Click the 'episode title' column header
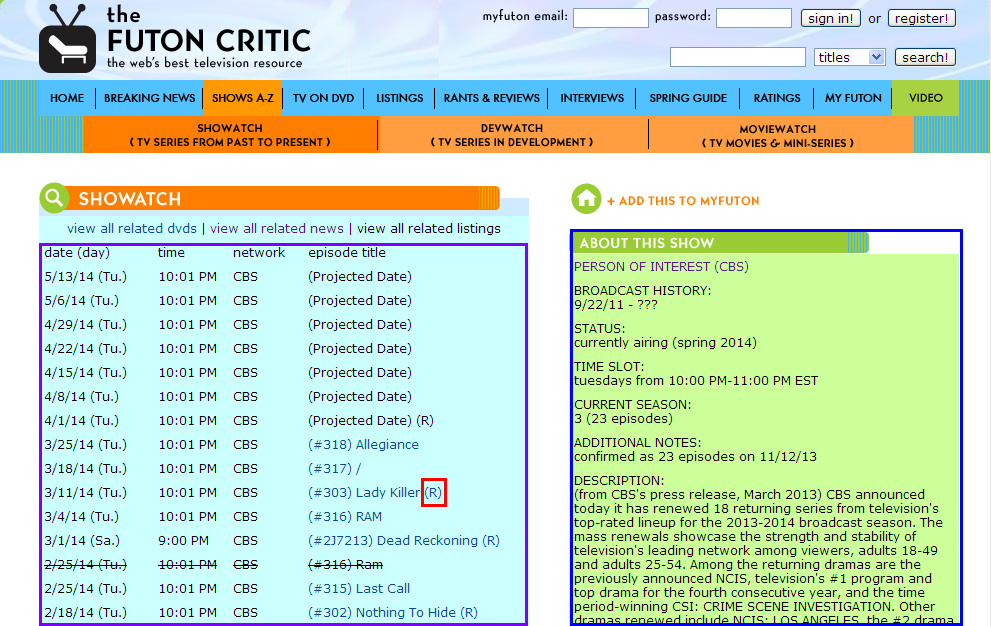 pos(347,252)
